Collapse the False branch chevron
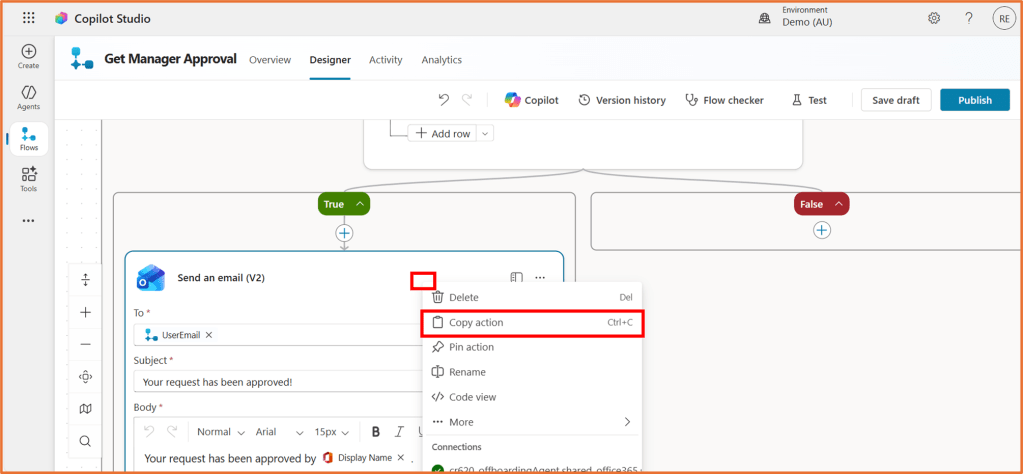 (838, 204)
